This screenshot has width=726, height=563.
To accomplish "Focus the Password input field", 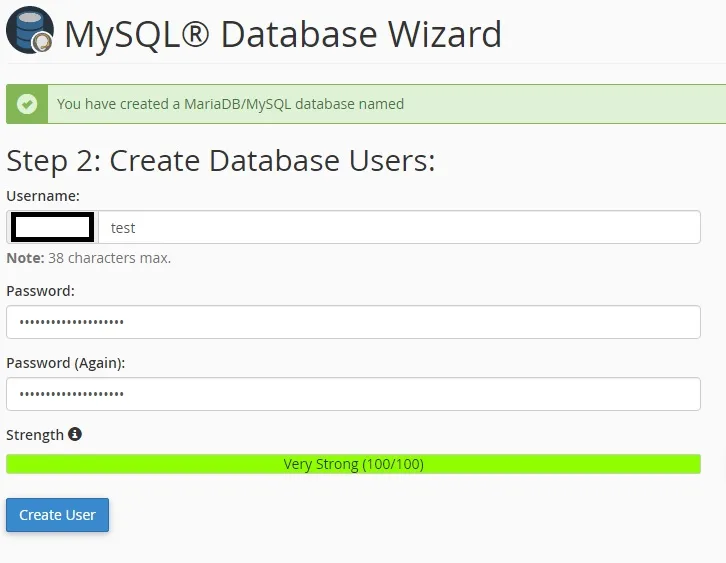I will (x=353, y=322).
